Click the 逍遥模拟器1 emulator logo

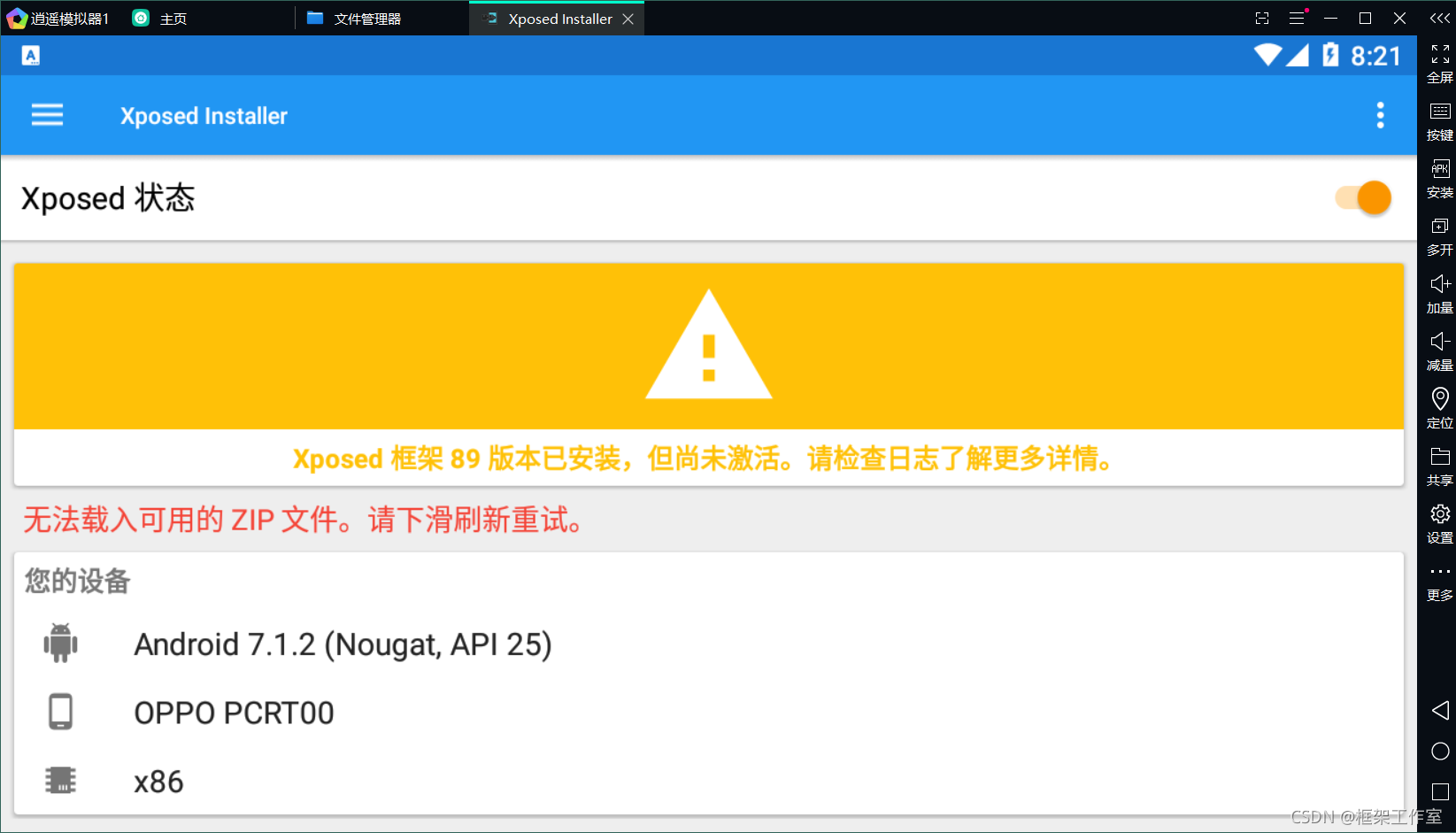[17, 19]
